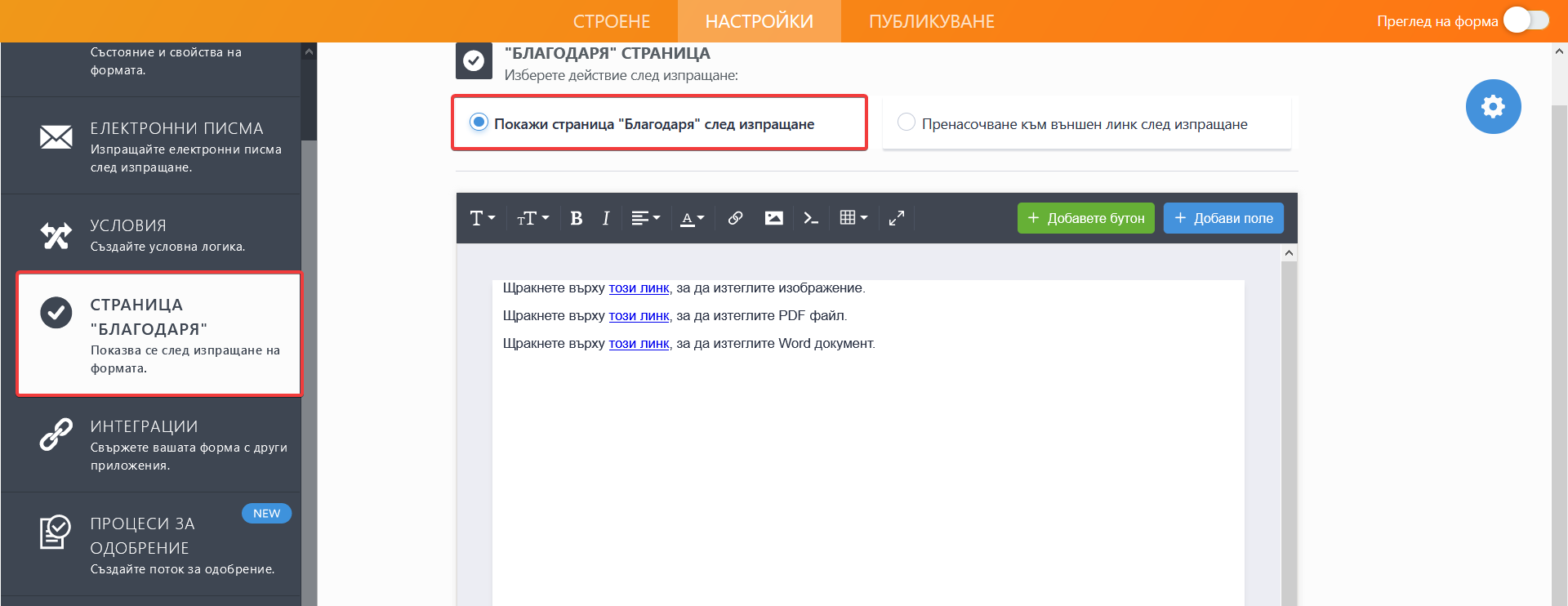Toggle the Преглед на форма switch
Viewport: 1568px width, 606px height.
coord(1526,20)
